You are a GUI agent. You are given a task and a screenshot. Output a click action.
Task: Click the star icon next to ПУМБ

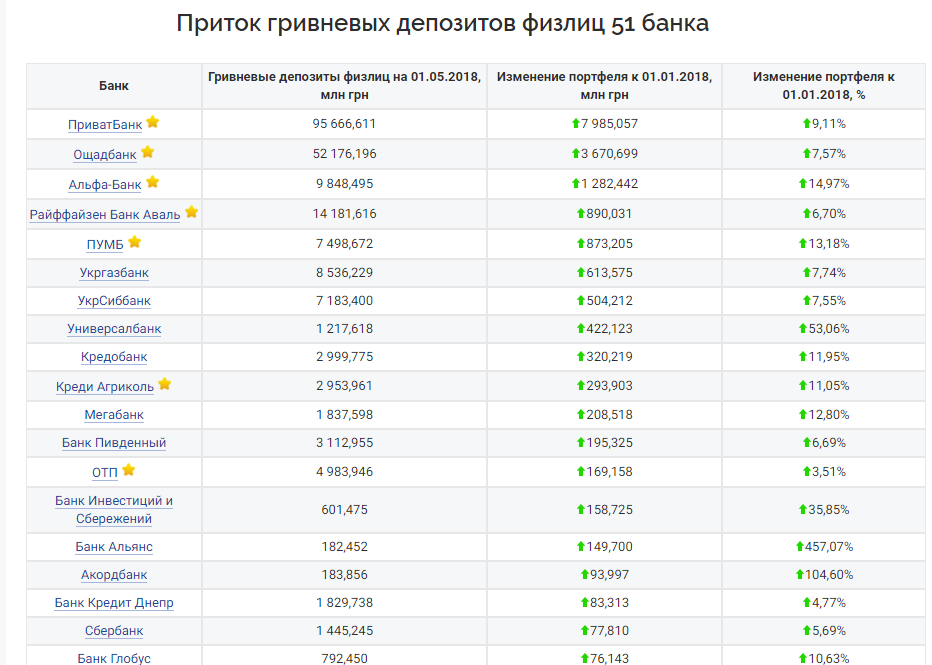[134, 242]
